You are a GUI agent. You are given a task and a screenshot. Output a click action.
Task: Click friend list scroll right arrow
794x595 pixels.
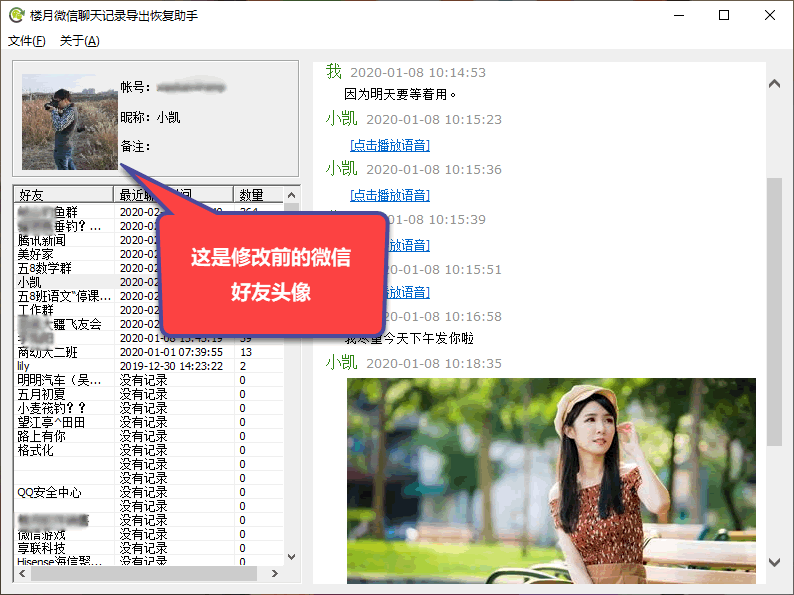[274, 574]
